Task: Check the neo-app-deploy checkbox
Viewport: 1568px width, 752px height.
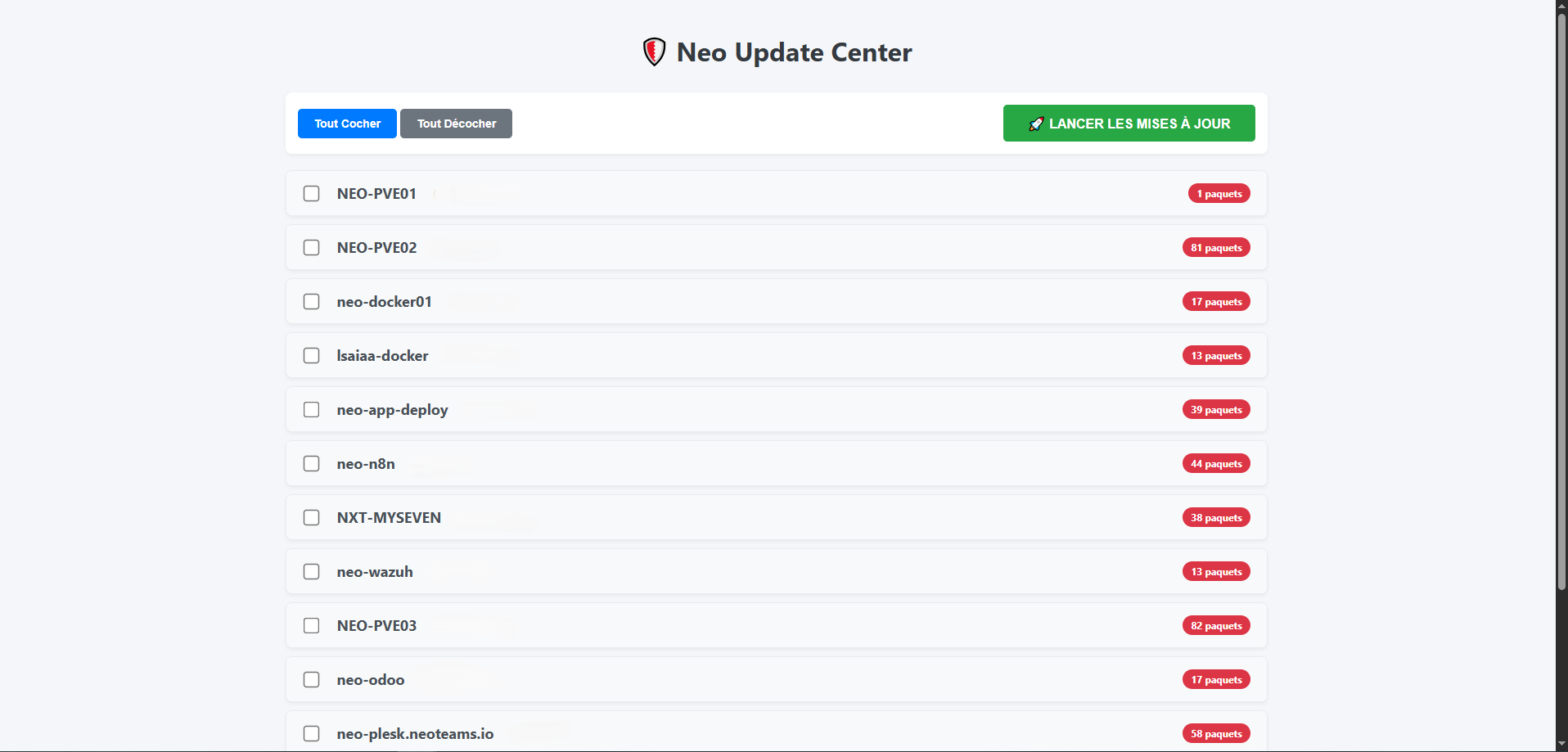Action: 312,410
